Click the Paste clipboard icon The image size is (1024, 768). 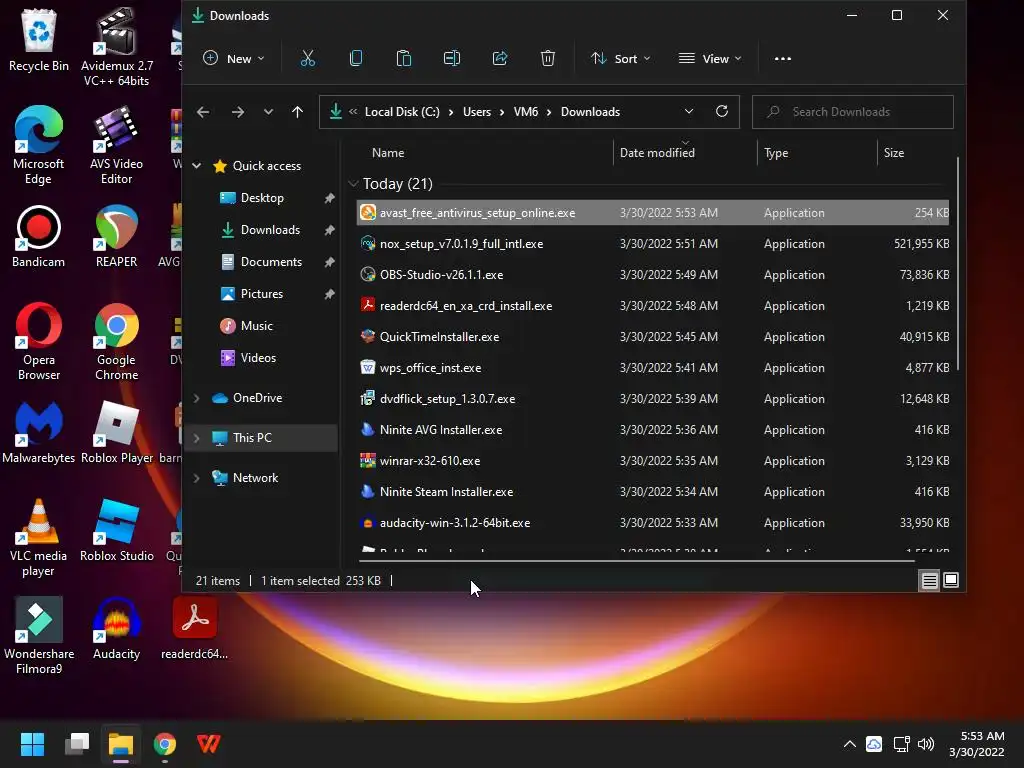tap(404, 59)
